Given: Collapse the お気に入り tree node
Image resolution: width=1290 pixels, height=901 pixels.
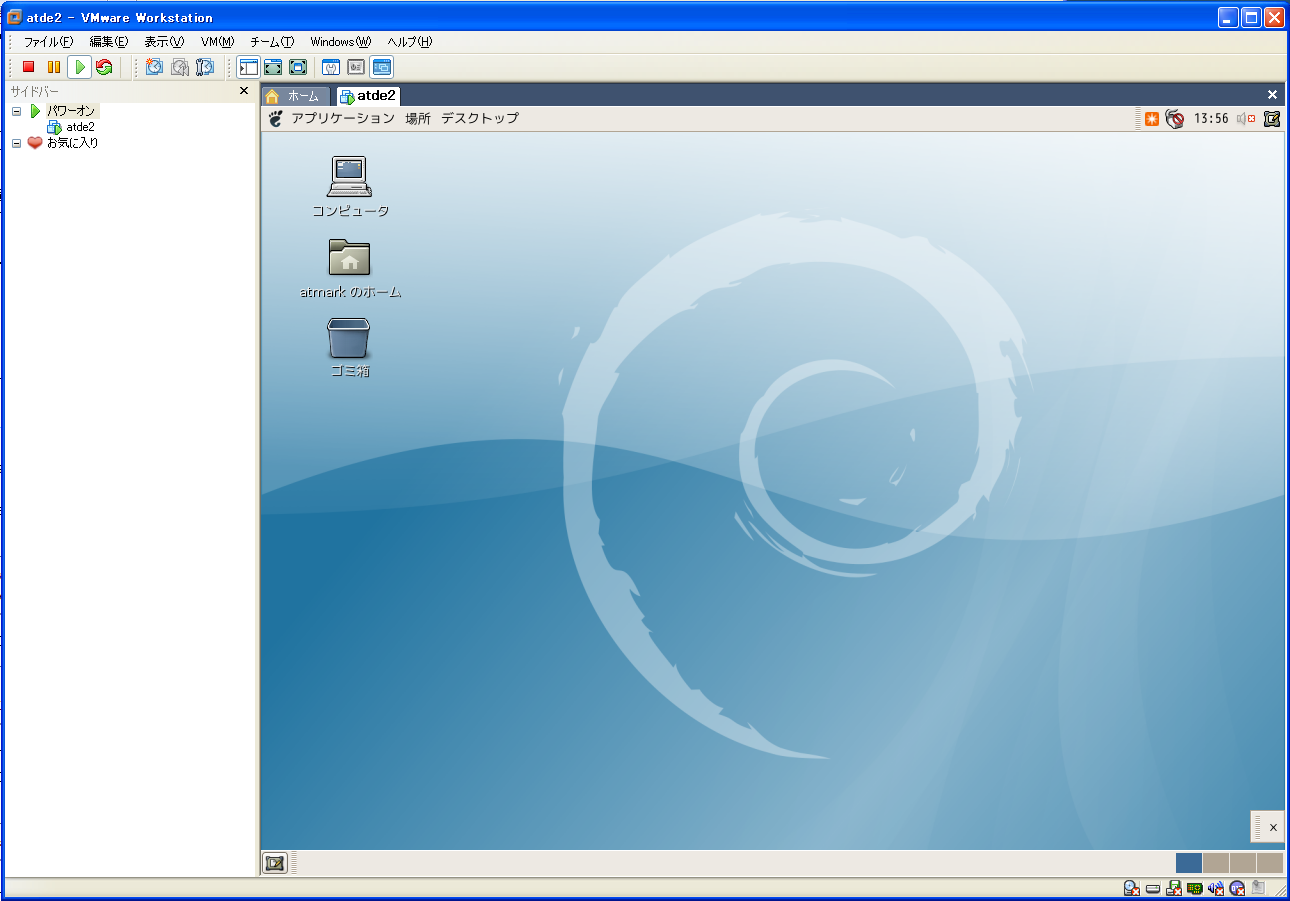Looking at the screenshot, I should click(x=16, y=143).
